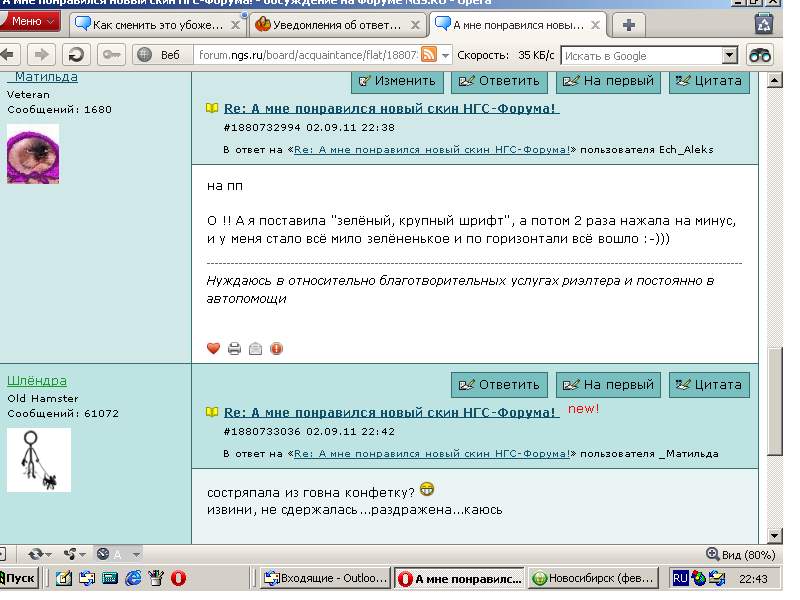
Task: Click the key password wand icon
Action: [x=110, y=55]
